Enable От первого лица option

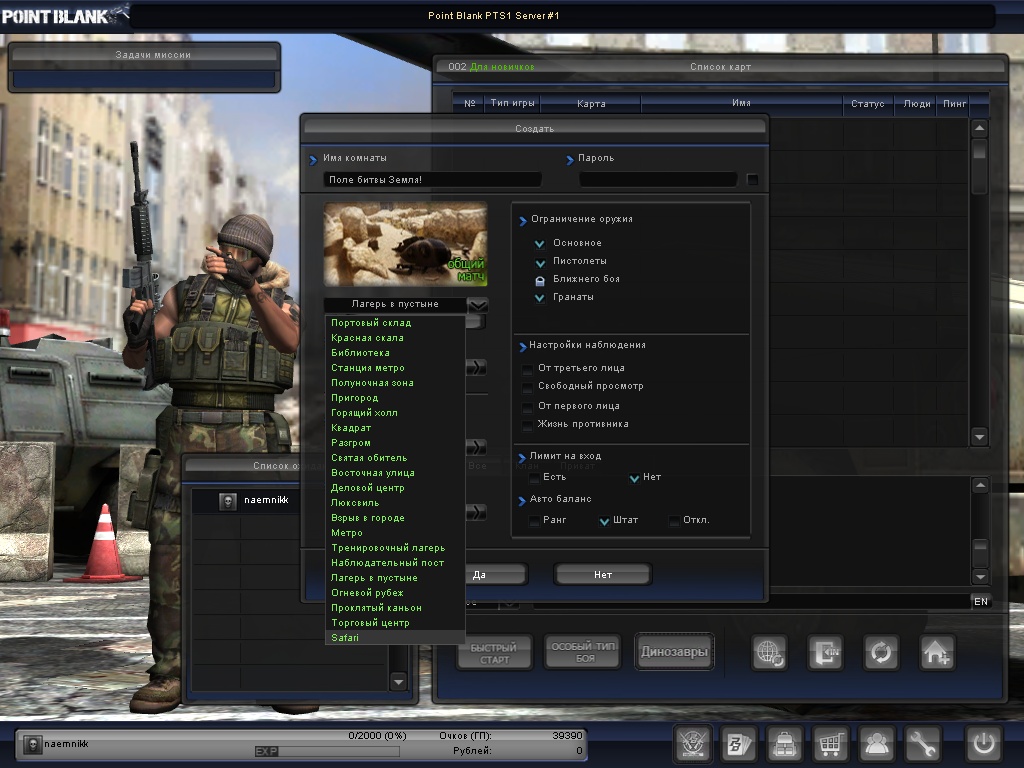click(527, 407)
